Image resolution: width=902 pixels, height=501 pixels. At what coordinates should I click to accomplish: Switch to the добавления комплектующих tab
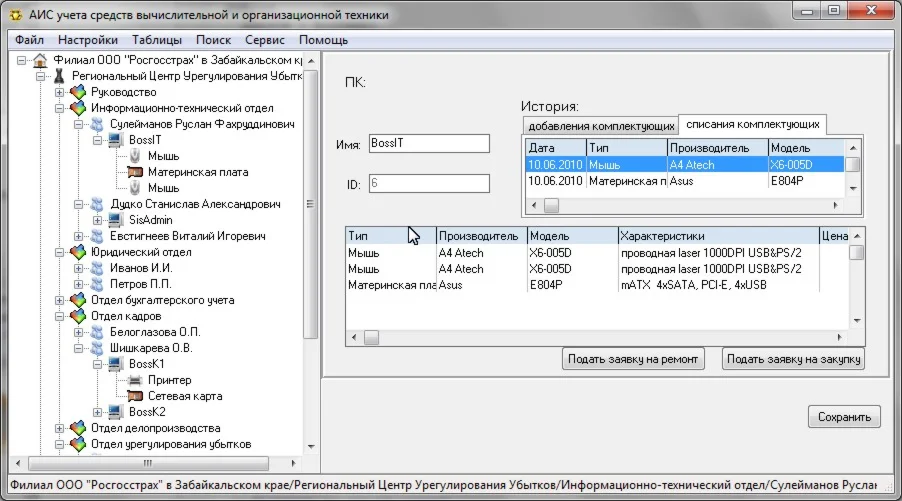click(x=600, y=127)
